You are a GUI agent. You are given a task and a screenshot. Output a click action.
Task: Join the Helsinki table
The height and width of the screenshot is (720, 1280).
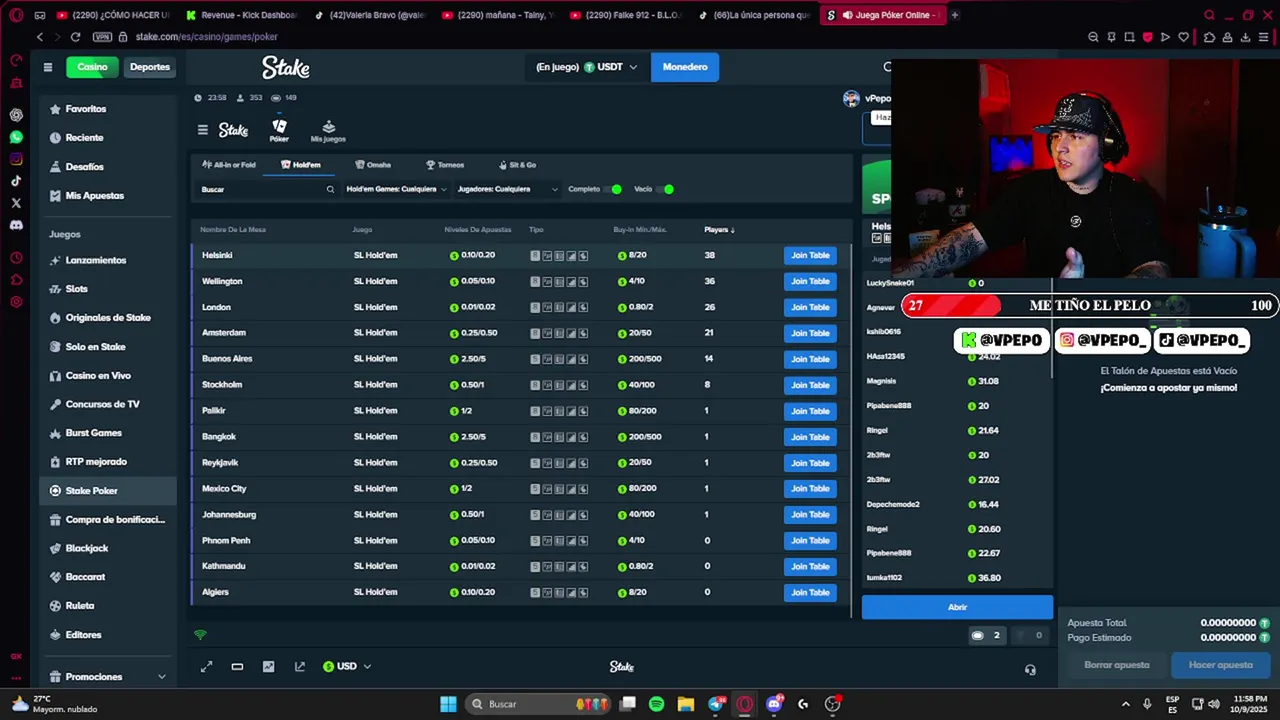coord(810,255)
